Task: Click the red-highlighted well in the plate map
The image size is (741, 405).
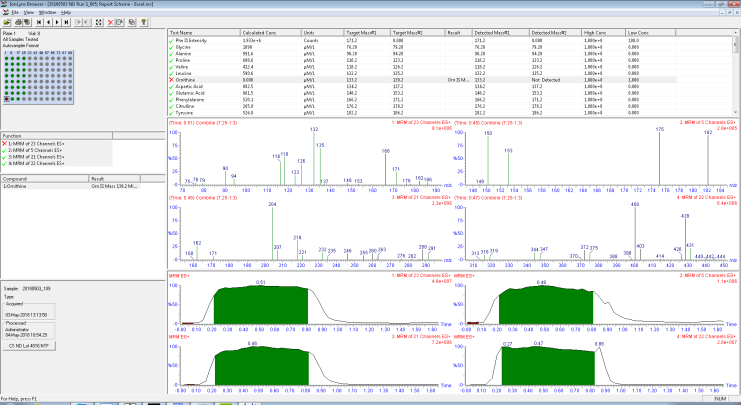Action: (x=8, y=100)
